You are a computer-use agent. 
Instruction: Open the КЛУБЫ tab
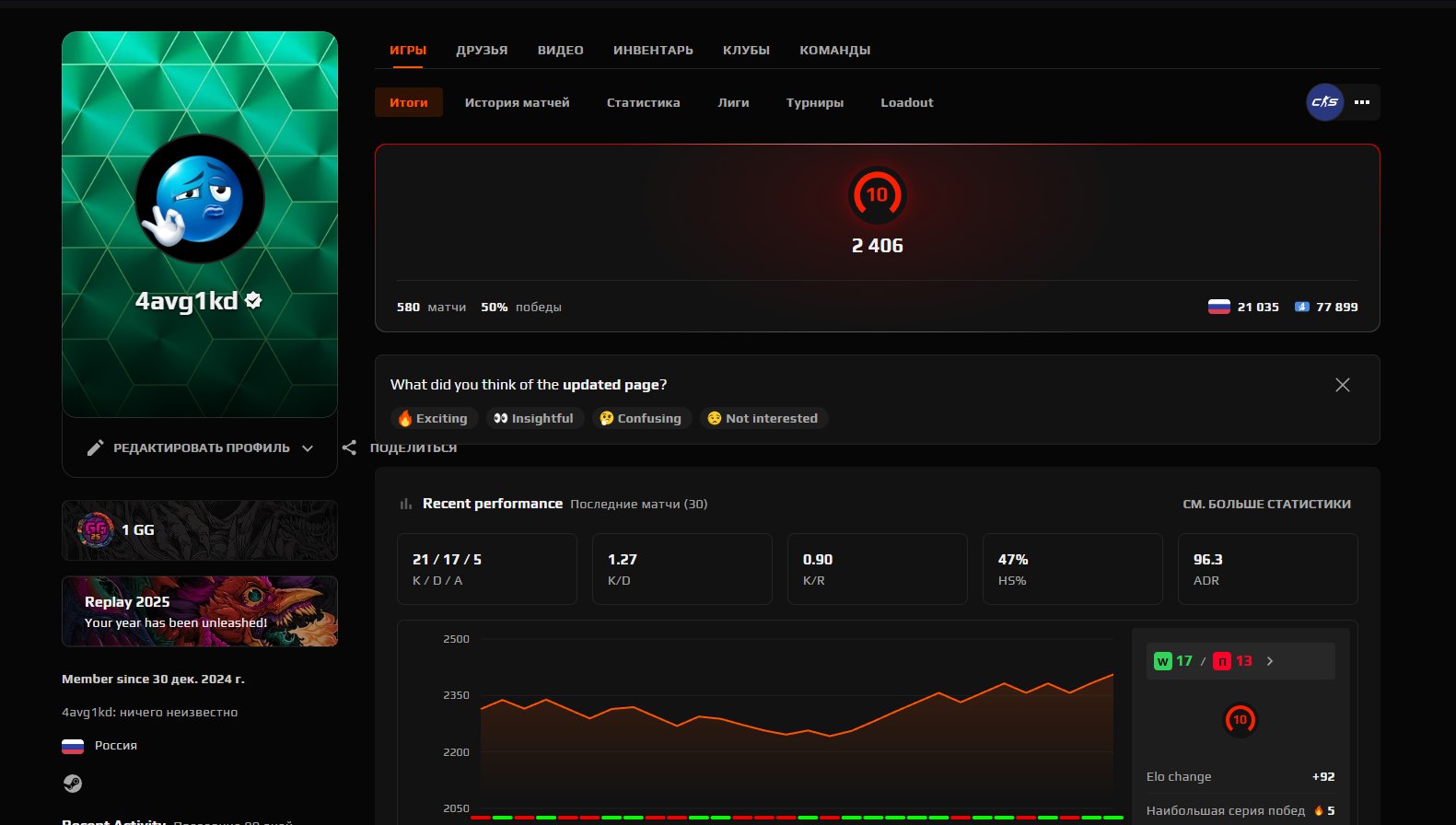point(746,50)
